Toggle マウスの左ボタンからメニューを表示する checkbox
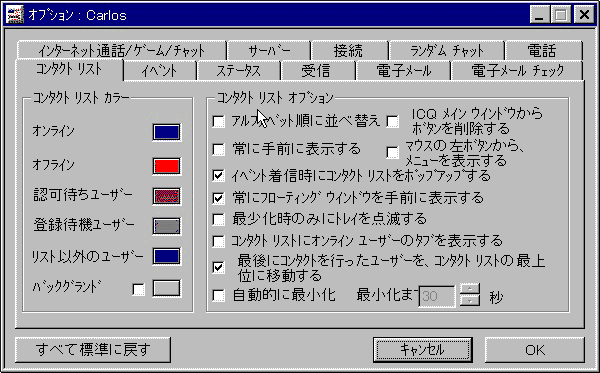600x373 pixels. [392, 152]
